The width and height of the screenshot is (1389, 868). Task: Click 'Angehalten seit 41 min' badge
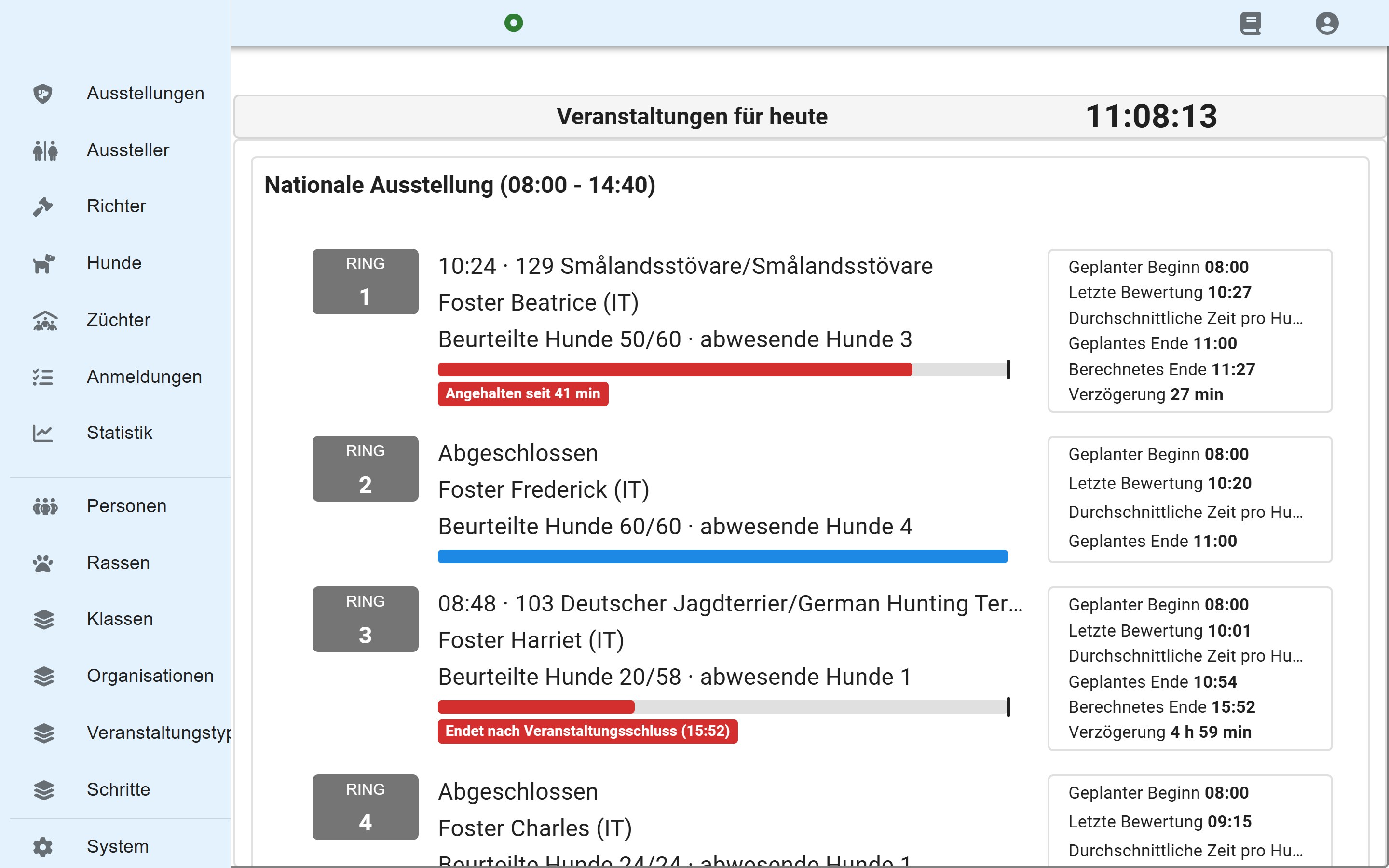point(523,394)
